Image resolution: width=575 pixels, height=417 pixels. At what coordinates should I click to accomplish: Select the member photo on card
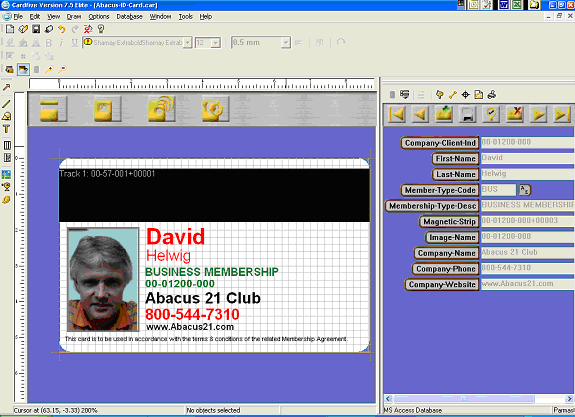click(x=103, y=279)
